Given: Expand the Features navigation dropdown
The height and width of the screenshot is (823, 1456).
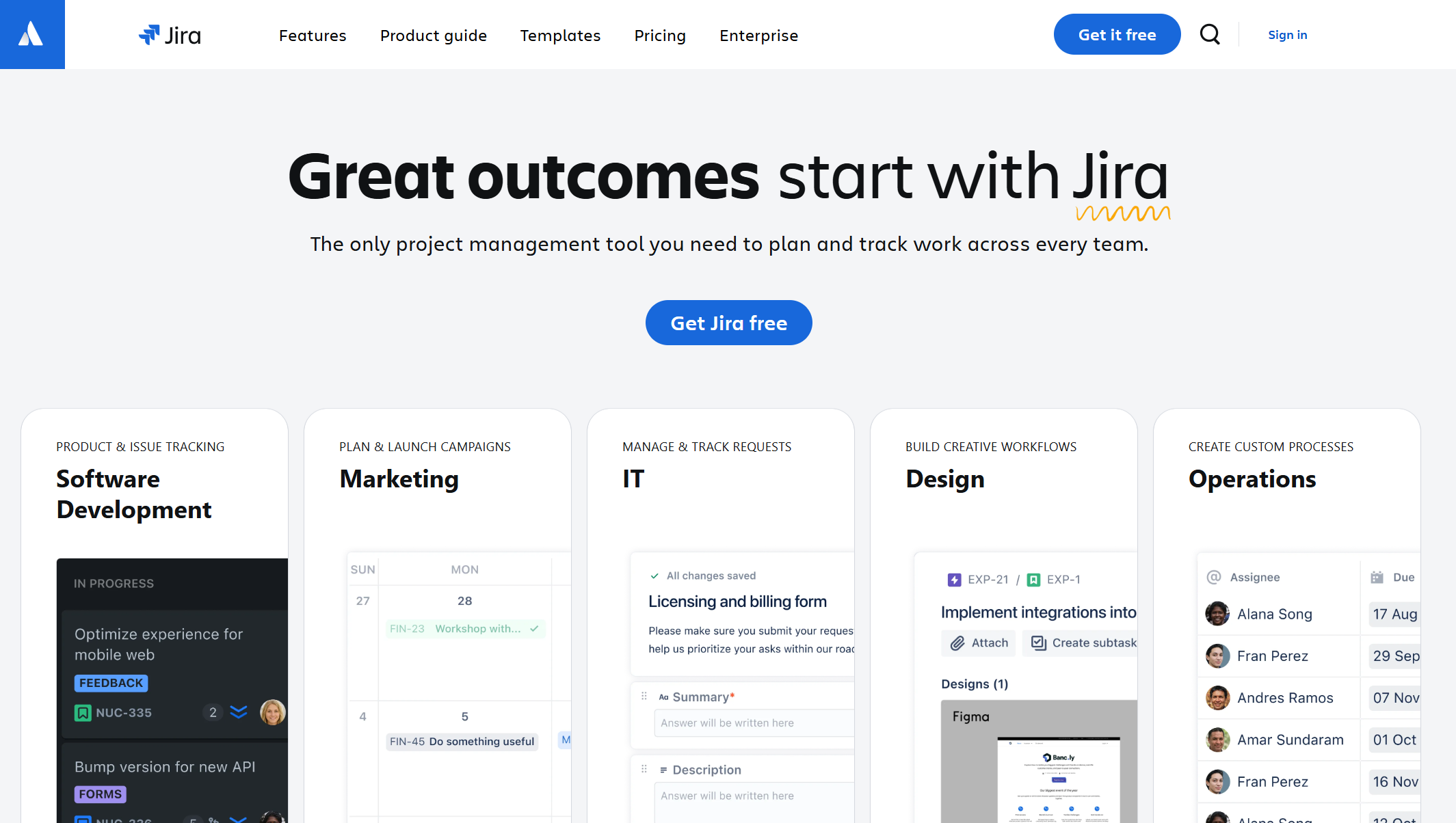Looking at the screenshot, I should [313, 35].
